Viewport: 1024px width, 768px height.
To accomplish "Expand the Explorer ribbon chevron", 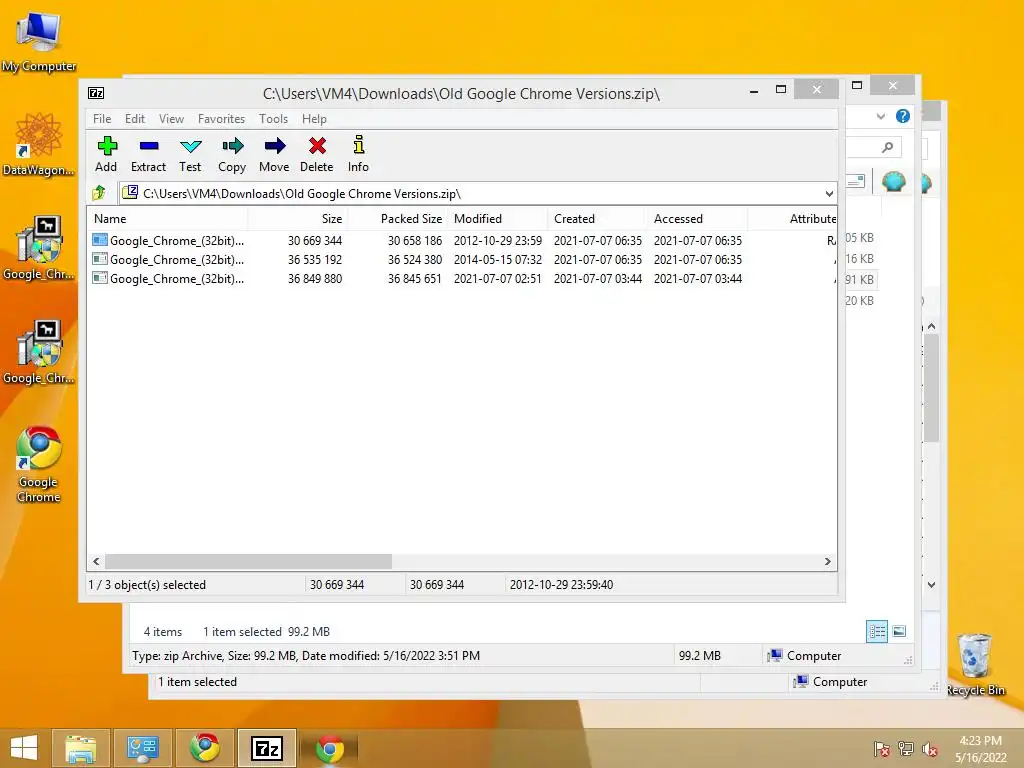I will coord(880,117).
